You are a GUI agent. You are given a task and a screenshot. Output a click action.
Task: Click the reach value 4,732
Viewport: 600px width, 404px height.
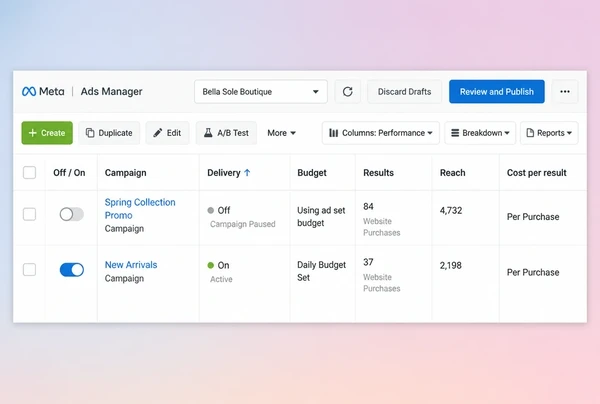tap(451, 210)
